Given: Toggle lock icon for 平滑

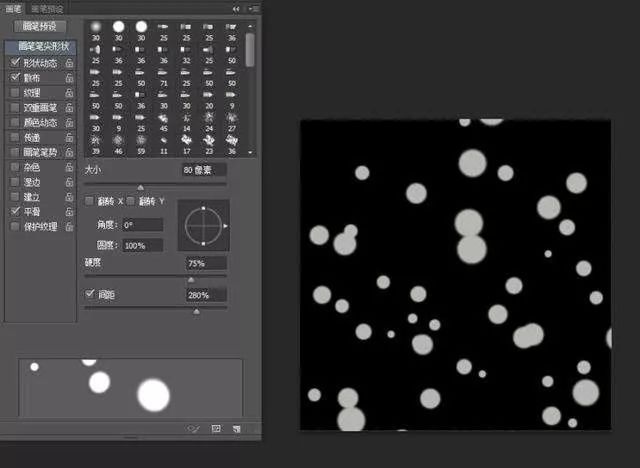Looking at the screenshot, I should point(69,211).
